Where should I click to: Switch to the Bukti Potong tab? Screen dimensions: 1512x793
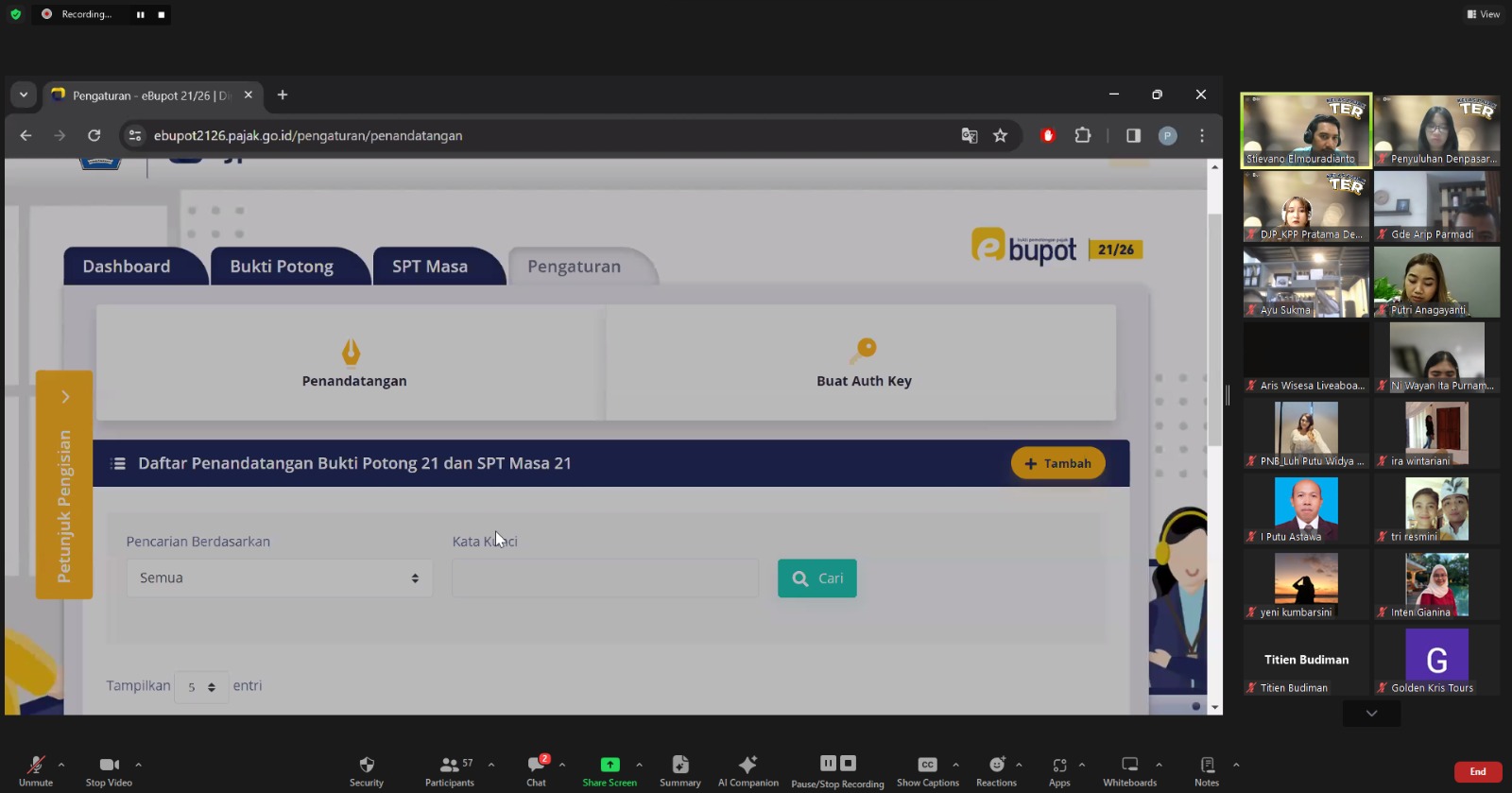coord(282,267)
